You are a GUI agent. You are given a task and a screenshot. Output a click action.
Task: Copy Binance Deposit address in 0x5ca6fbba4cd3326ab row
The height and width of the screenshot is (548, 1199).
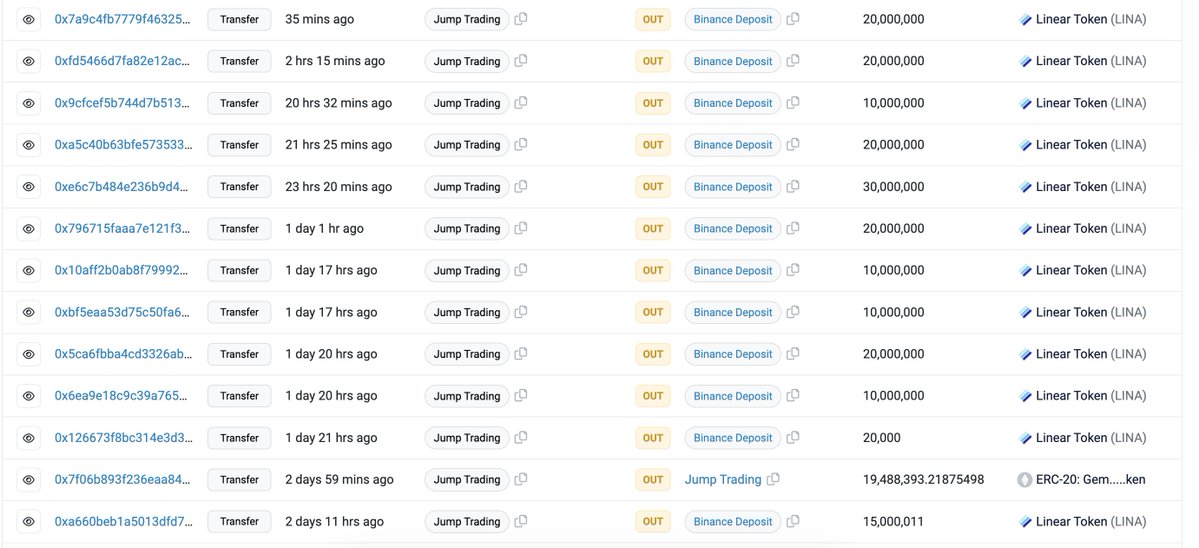pos(793,354)
